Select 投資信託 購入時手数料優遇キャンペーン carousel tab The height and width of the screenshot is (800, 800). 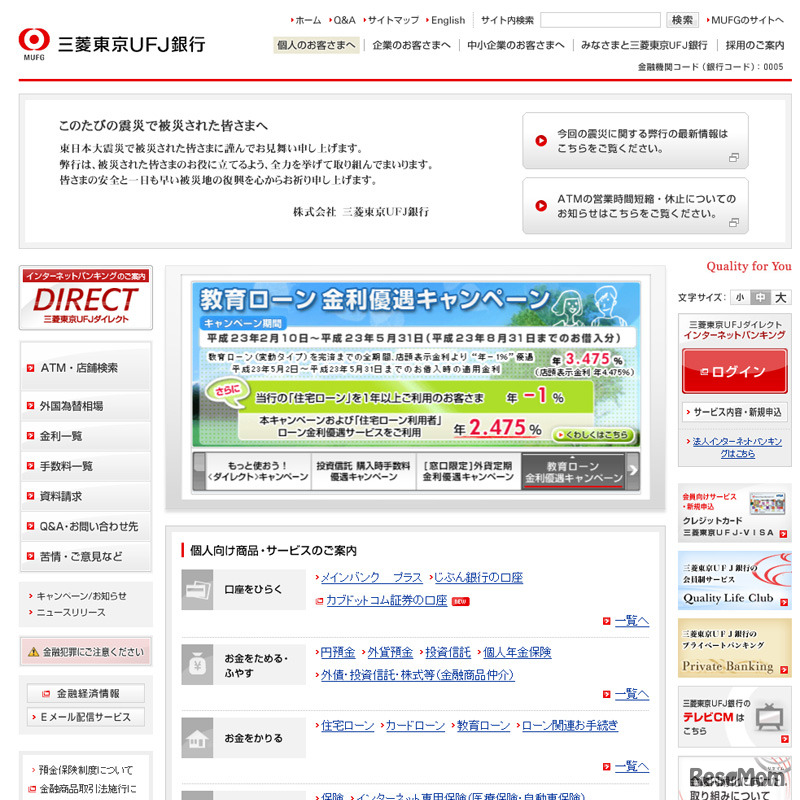pyautogui.click(x=363, y=471)
